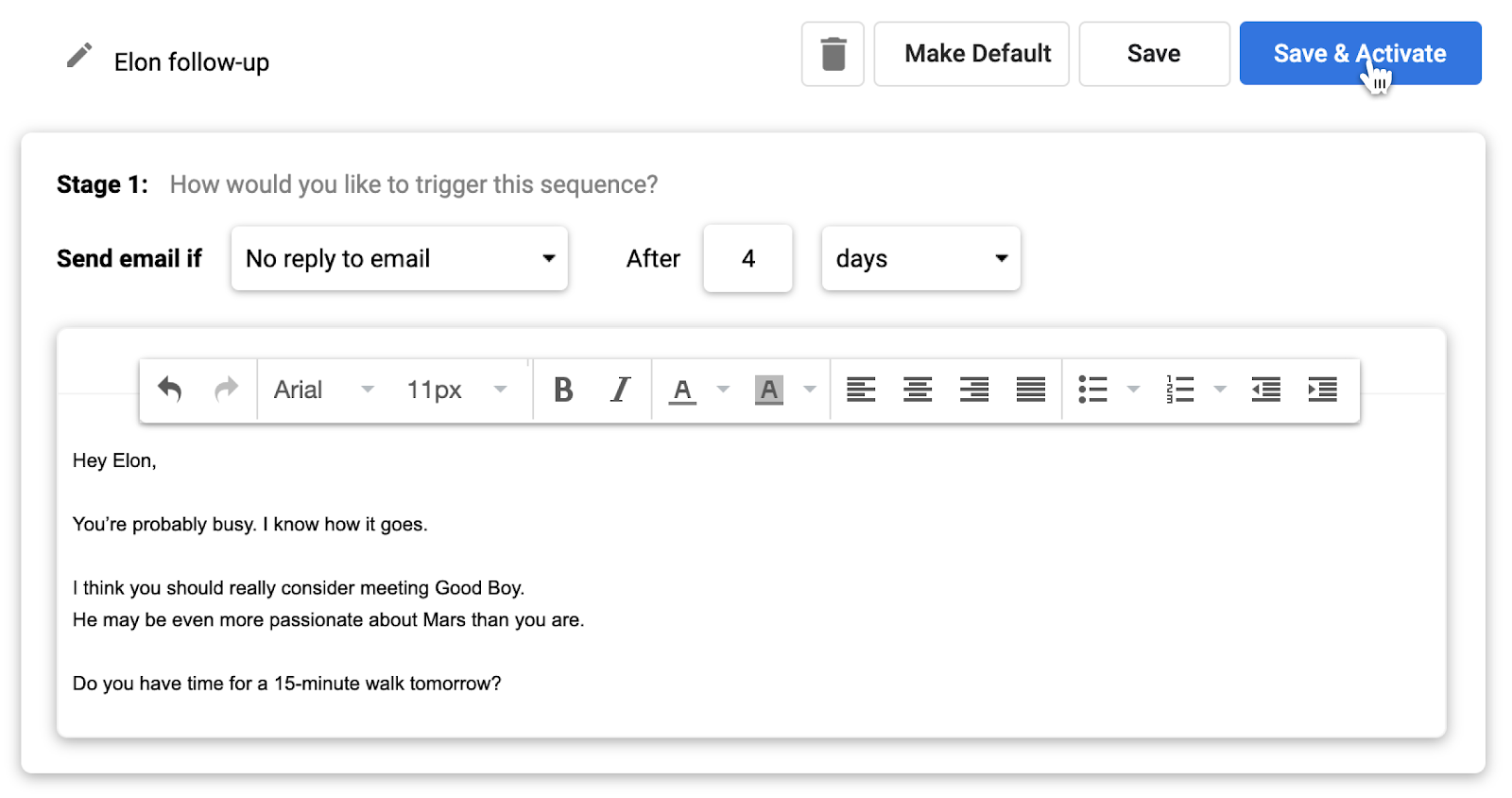Open the days unit dropdown
Image resolution: width=1512 pixels, height=798 pixels.
click(920, 258)
